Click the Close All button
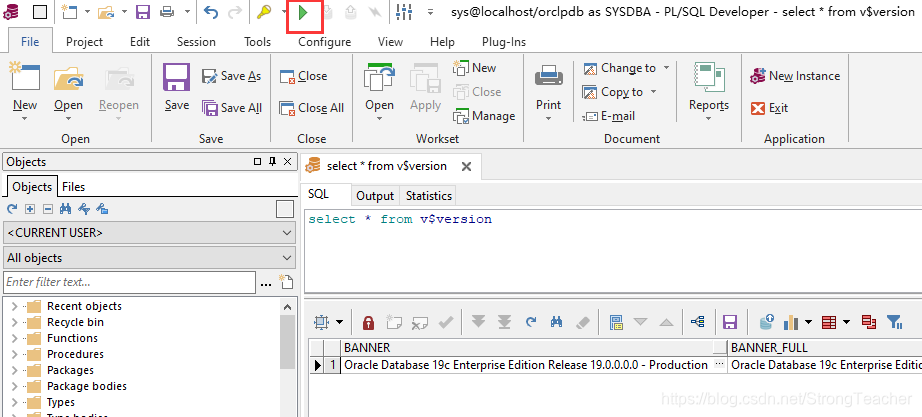Screen dimensions: 922x417 pos(312,108)
